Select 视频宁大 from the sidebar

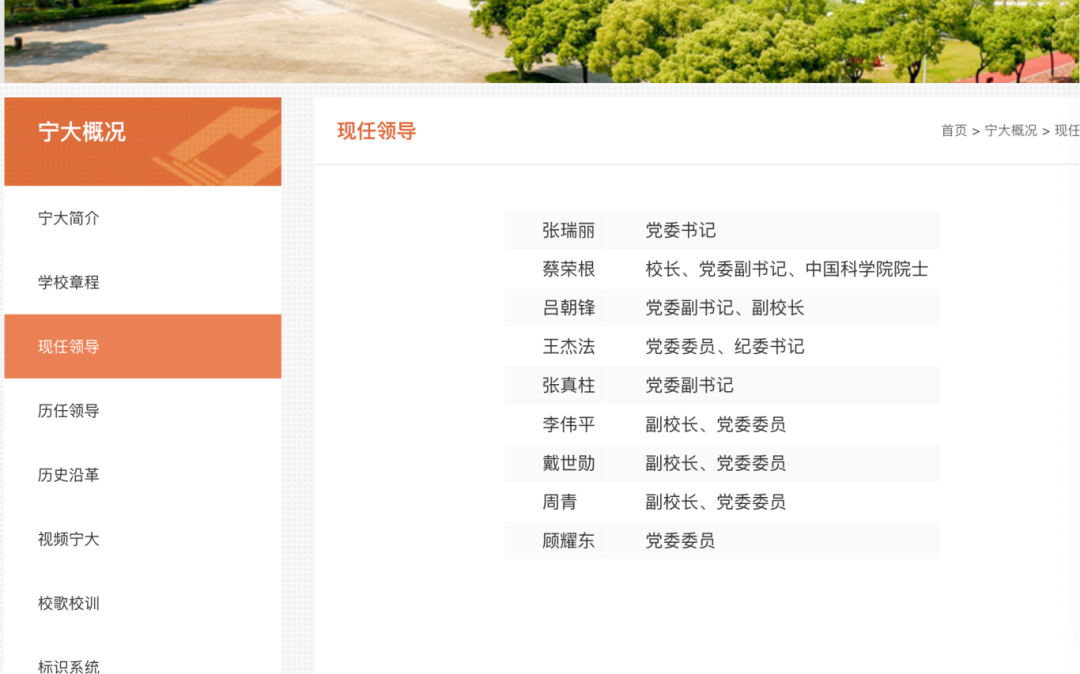coord(69,539)
